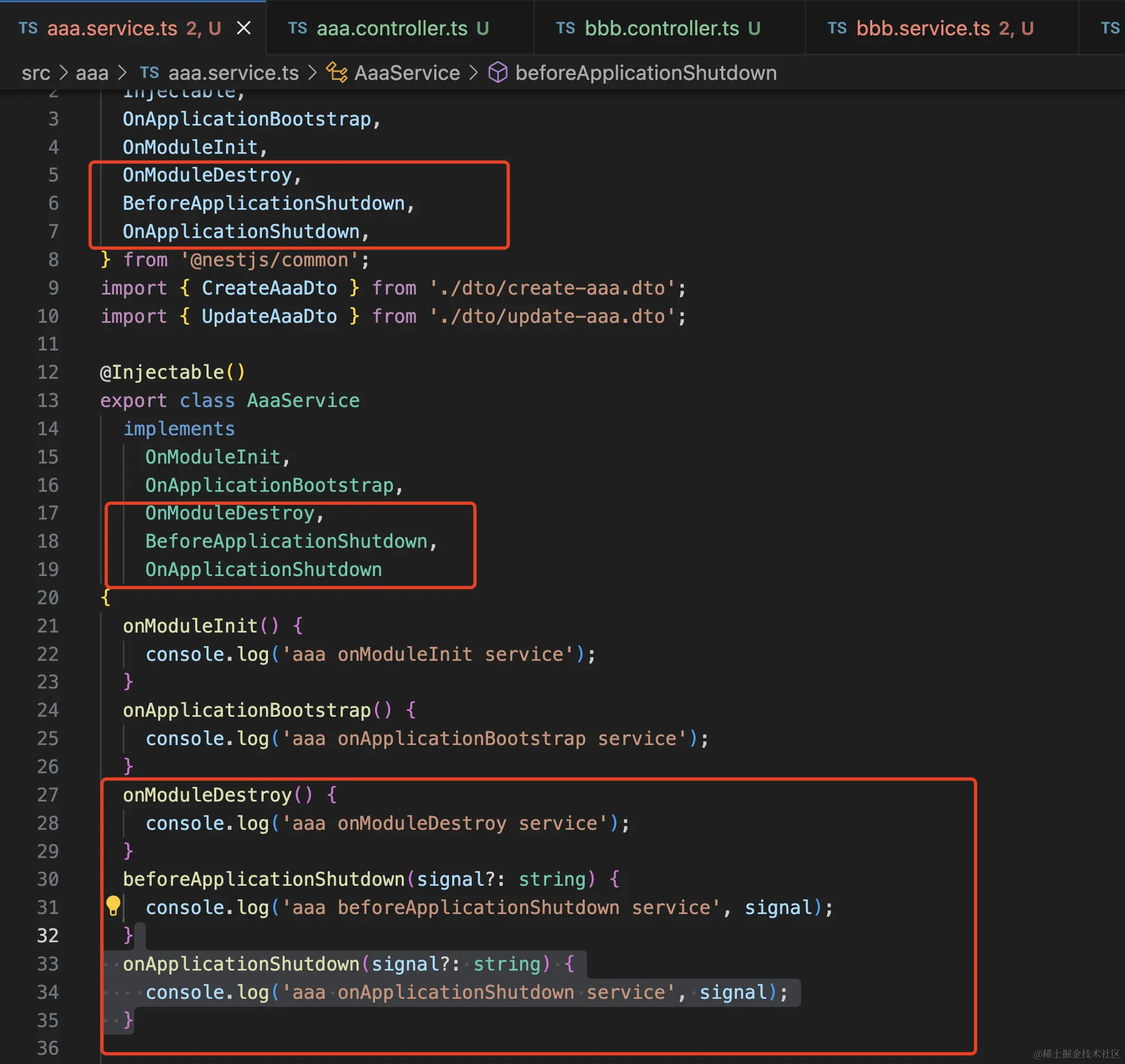1125x1064 pixels.
Task: Click TS icon on aaa.service.ts tab
Action: coord(28,28)
